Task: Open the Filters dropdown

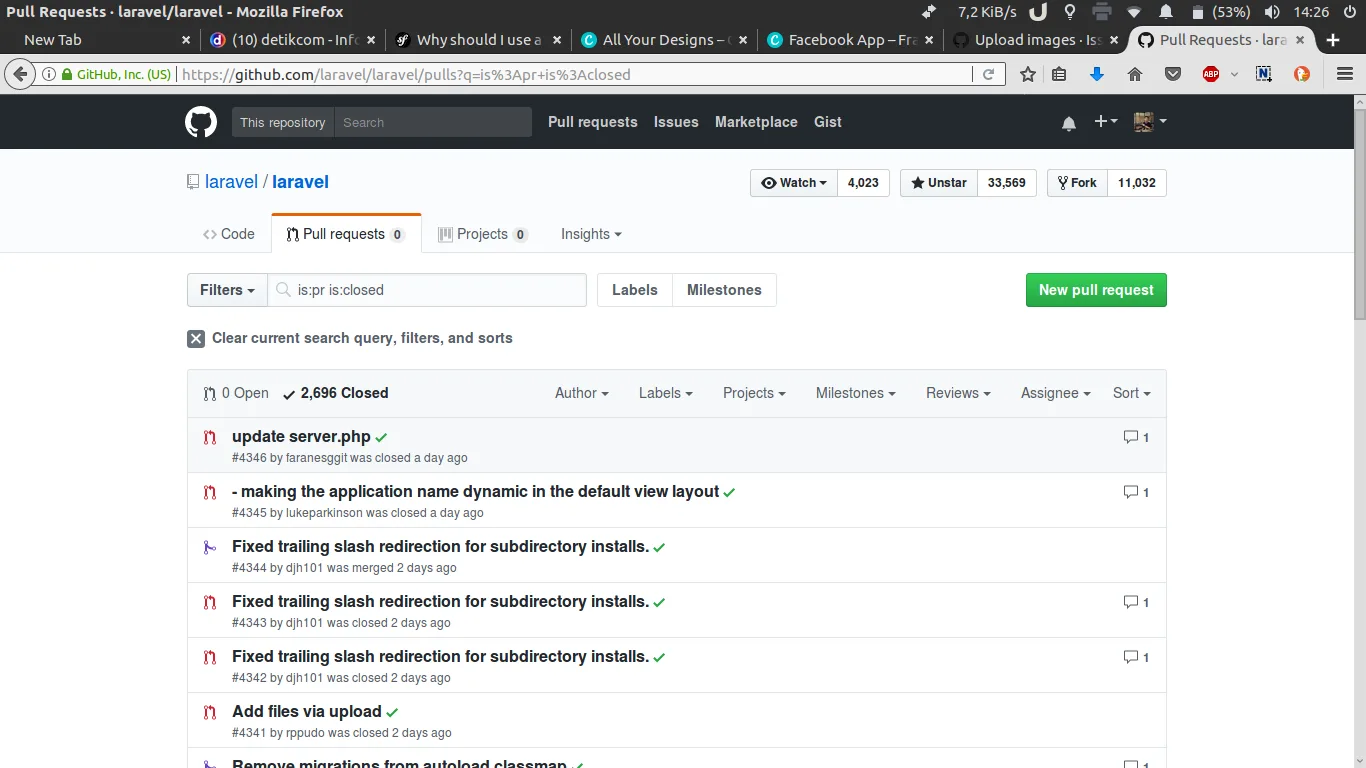Action: [x=227, y=290]
